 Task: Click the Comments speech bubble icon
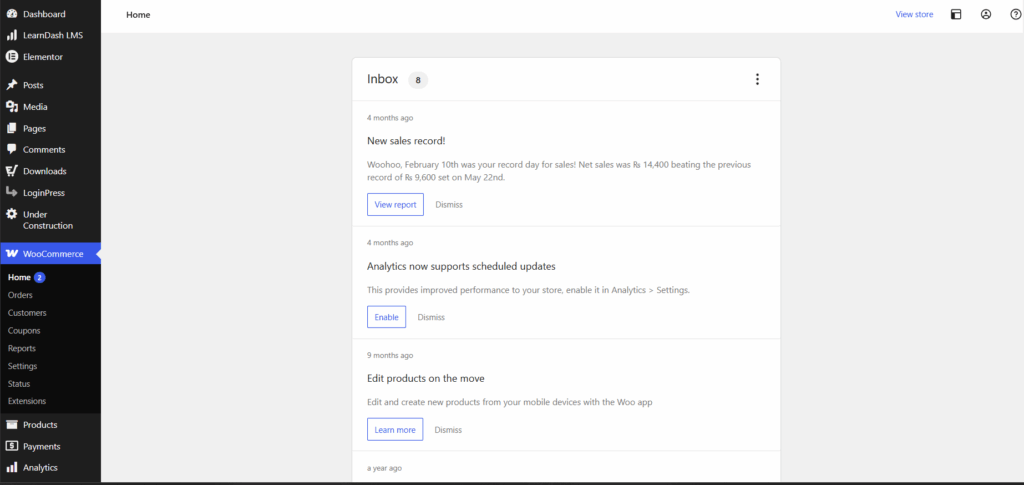coord(11,149)
